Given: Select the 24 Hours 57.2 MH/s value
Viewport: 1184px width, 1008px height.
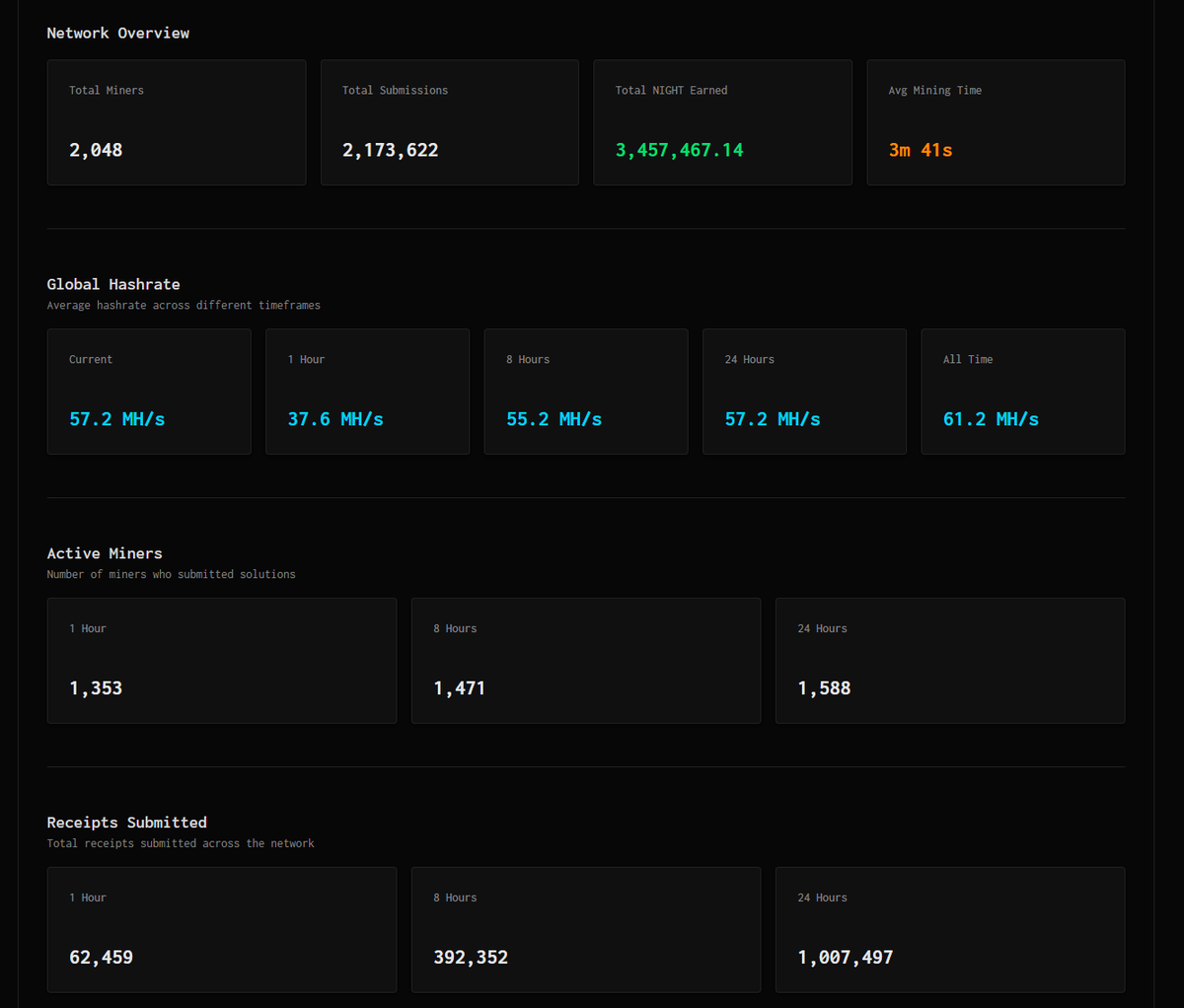Looking at the screenshot, I should (x=773, y=419).
